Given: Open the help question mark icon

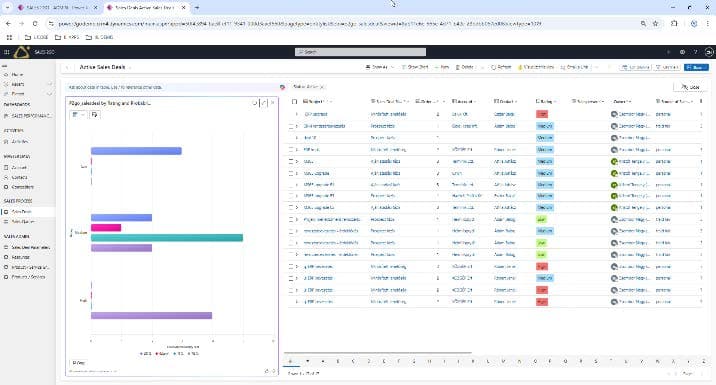Looking at the screenshot, I should (695, 52).
